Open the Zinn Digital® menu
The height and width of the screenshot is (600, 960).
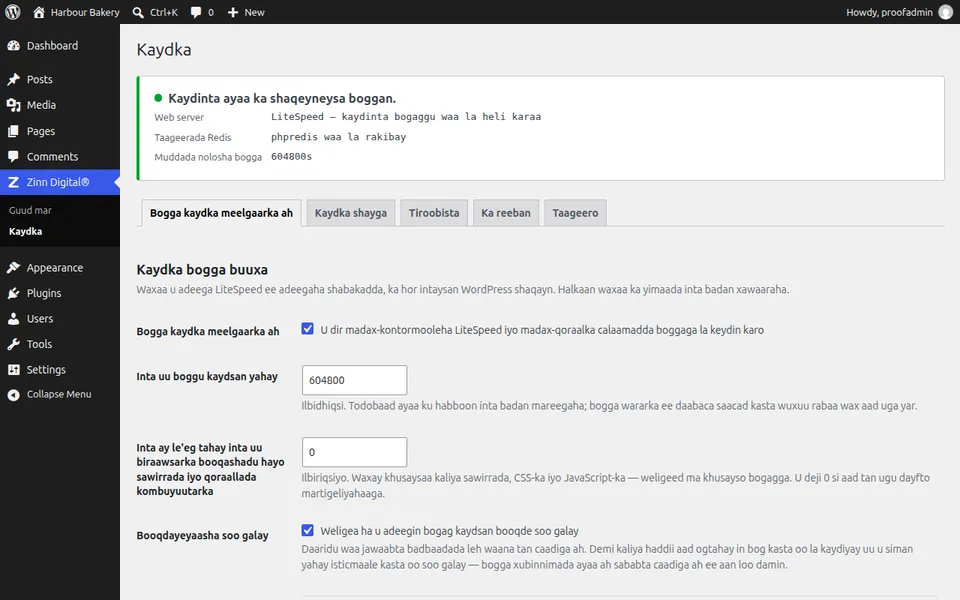60,182
